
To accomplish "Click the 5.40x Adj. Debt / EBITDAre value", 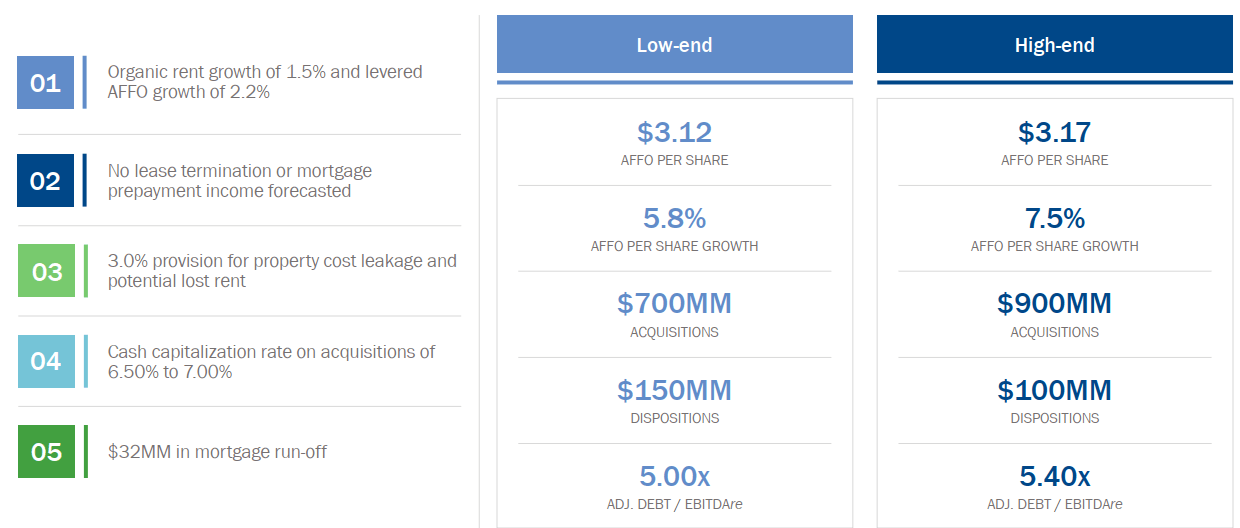I will click(1054, 476).
